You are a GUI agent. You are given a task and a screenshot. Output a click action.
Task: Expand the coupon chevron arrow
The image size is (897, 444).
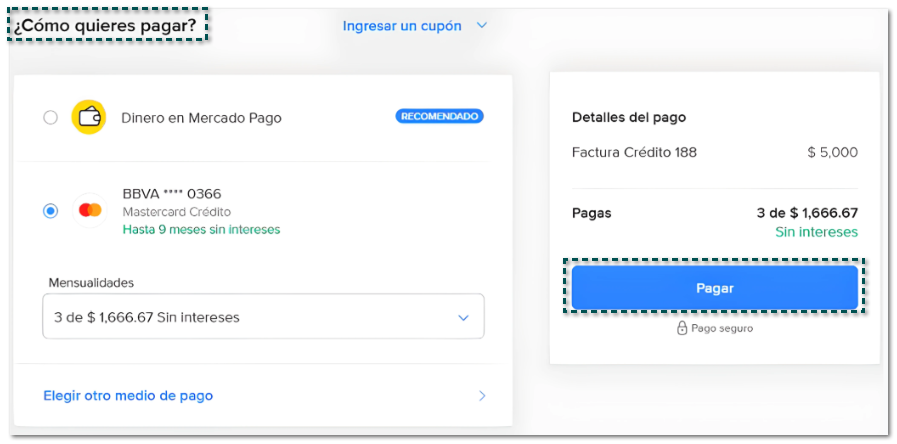click(481, 25)
